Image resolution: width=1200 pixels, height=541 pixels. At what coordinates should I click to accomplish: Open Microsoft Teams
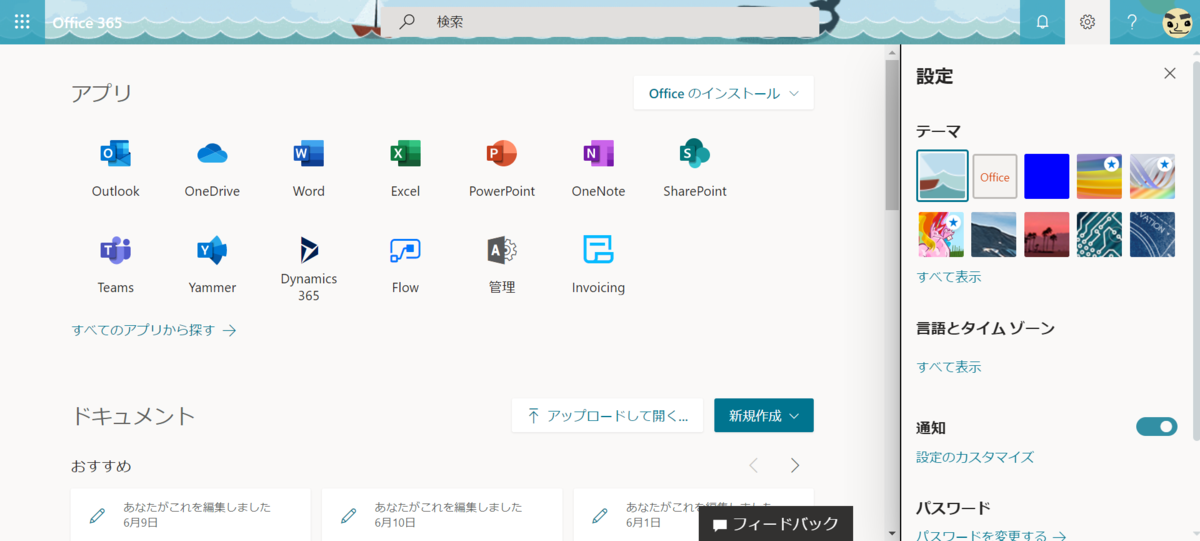point(115,263)
